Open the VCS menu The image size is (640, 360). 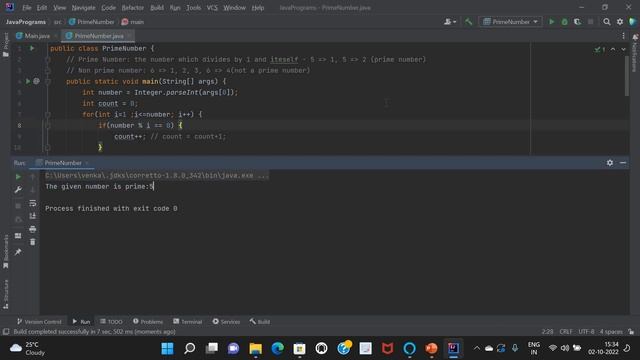tap(212, 8)
